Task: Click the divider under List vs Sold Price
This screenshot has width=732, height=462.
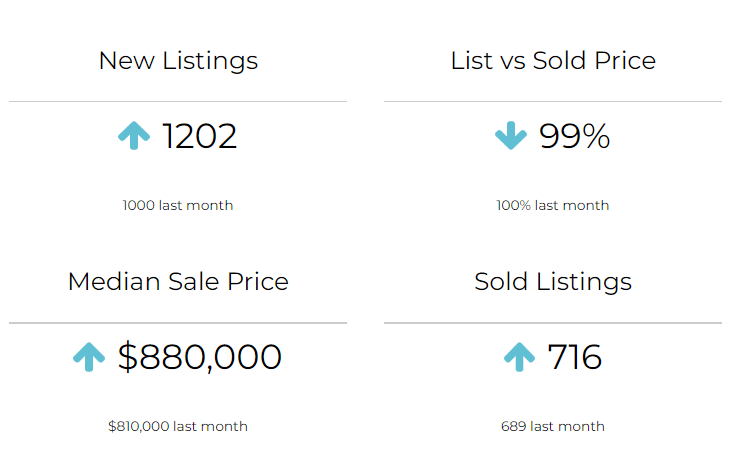Action: 553,101
